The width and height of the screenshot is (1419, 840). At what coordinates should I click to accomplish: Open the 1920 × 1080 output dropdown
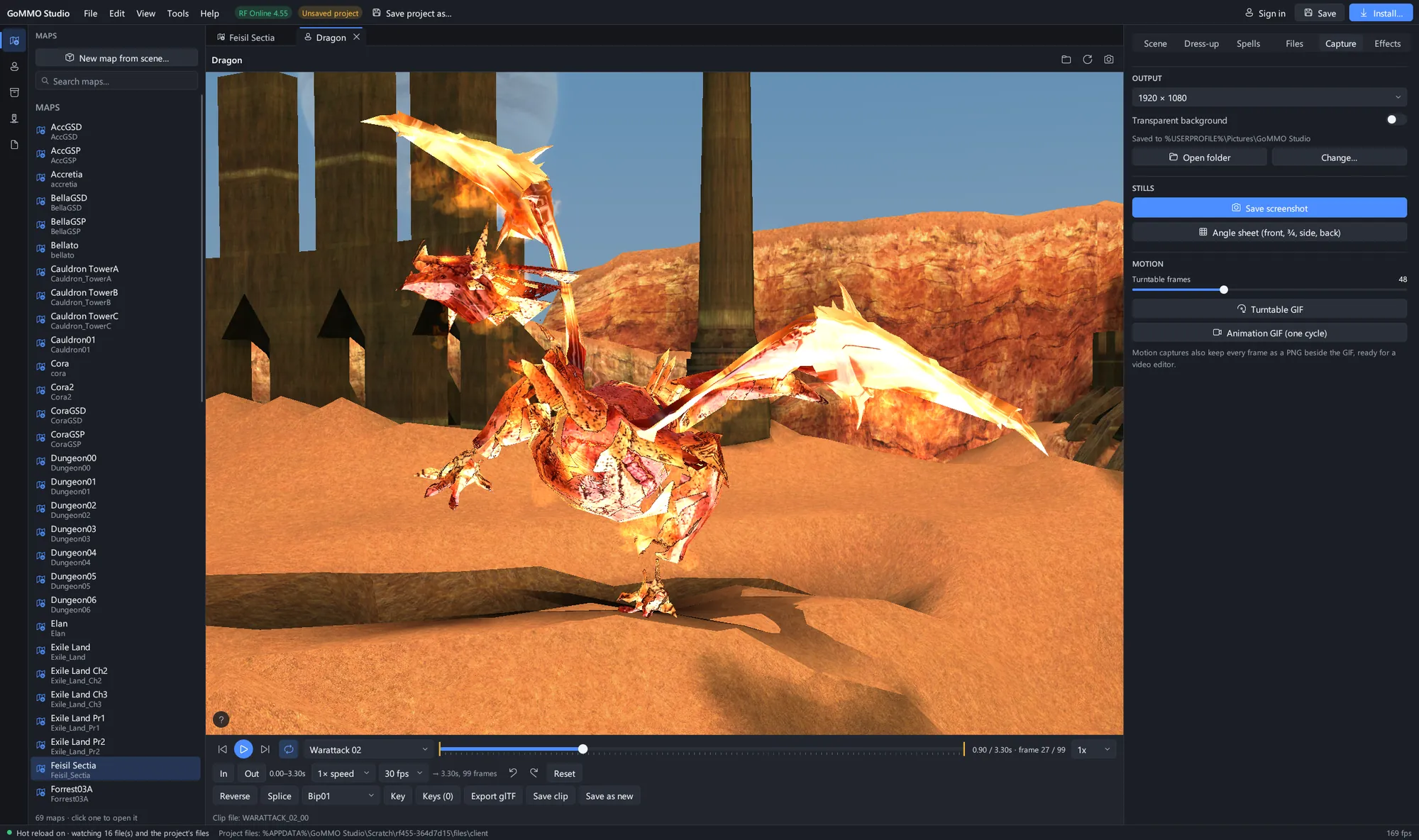click(x=1269, y=97)
